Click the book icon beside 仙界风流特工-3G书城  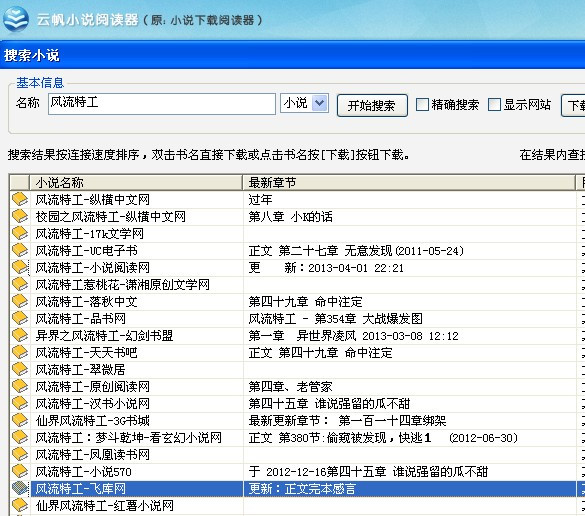click(20, 420)
